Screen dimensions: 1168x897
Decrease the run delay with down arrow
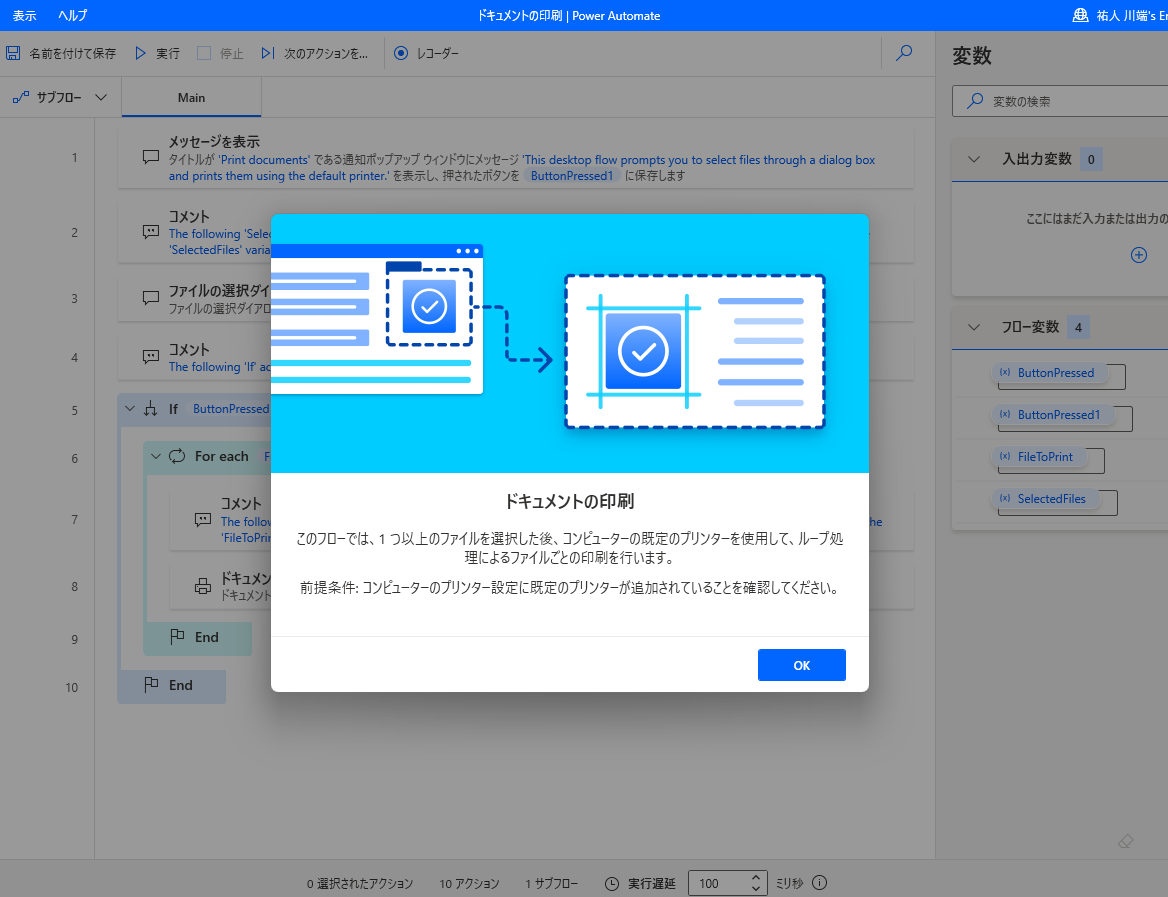tap(755, 889)
